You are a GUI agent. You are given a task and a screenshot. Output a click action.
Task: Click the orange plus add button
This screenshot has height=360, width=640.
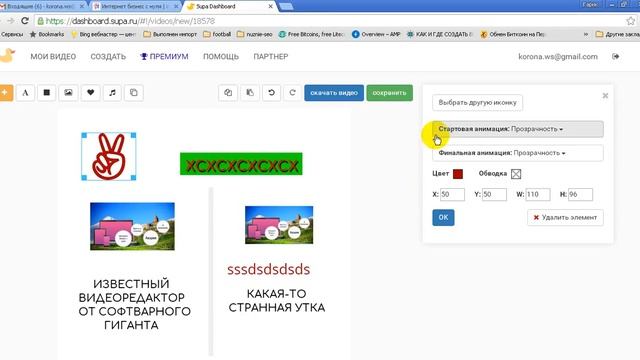coord(5,93)
